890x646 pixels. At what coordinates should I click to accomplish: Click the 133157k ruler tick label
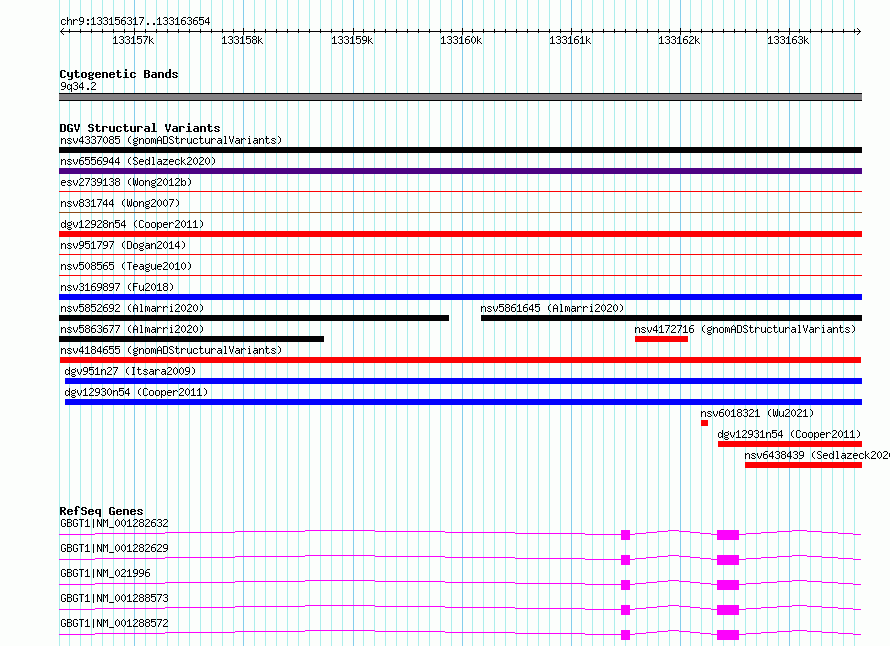tap(133, 40)
